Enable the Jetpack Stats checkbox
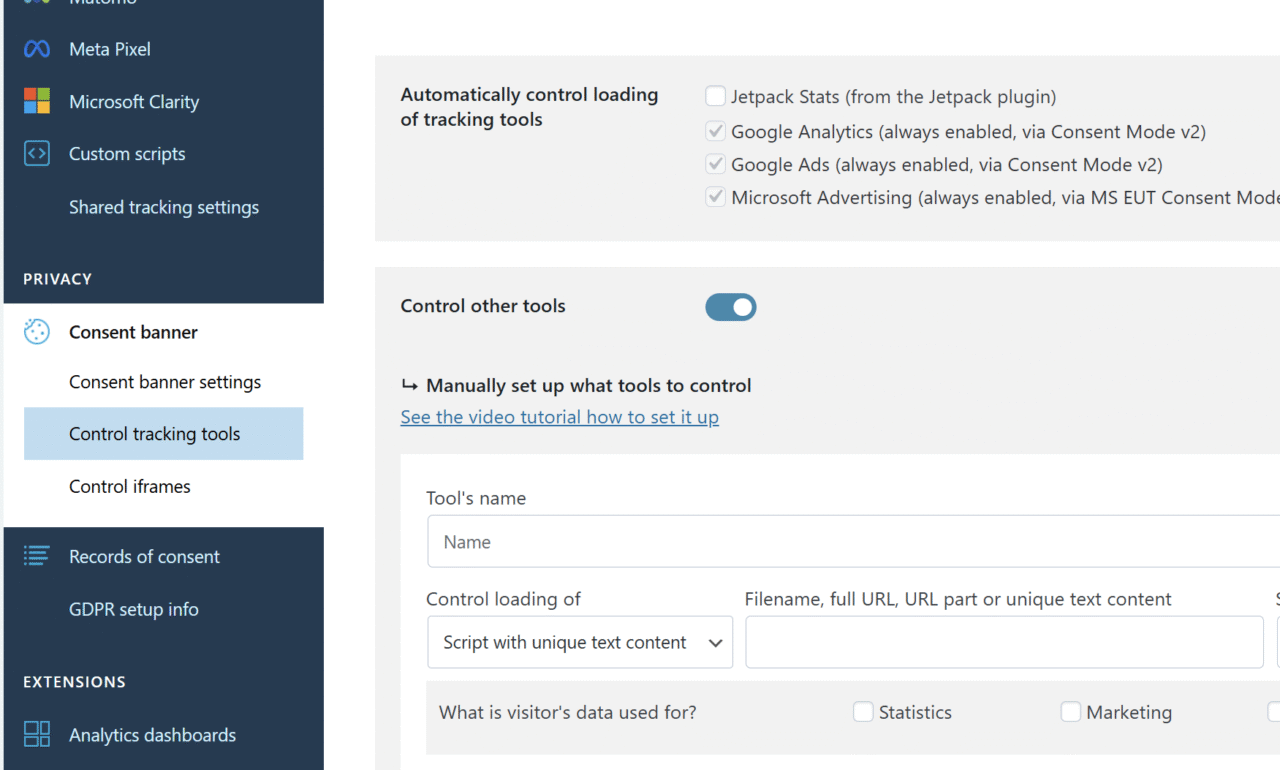The width and height of the screenshot is (1280, 770). (715, 97)
